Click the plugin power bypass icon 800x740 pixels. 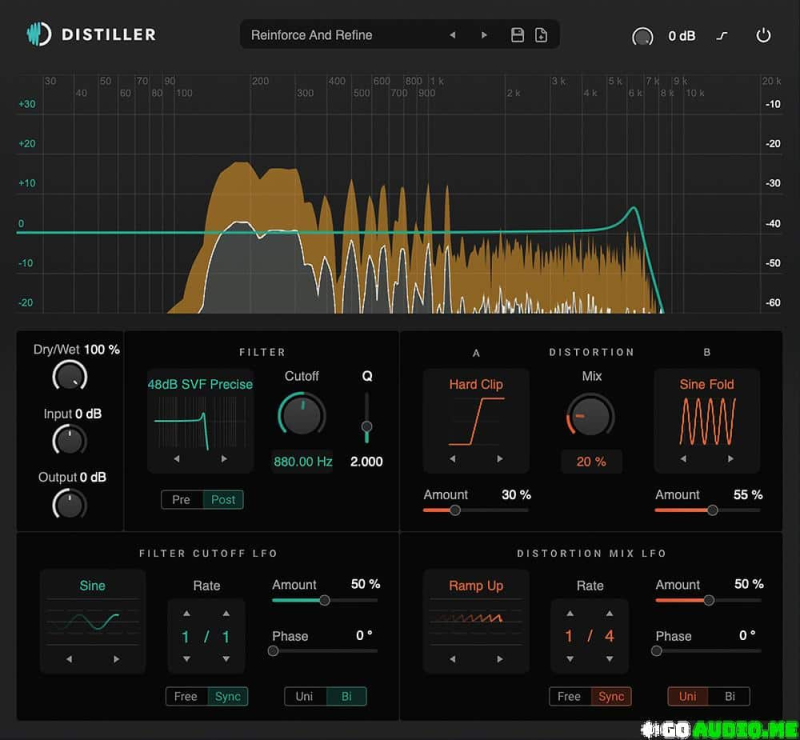[764, 35]
